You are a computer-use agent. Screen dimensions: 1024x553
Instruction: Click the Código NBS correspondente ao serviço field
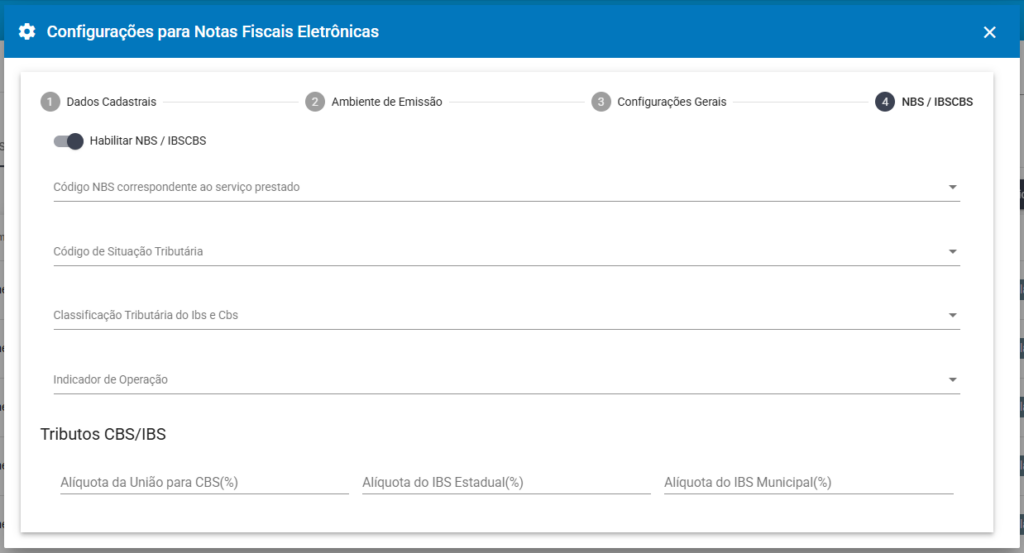(490, 187)
